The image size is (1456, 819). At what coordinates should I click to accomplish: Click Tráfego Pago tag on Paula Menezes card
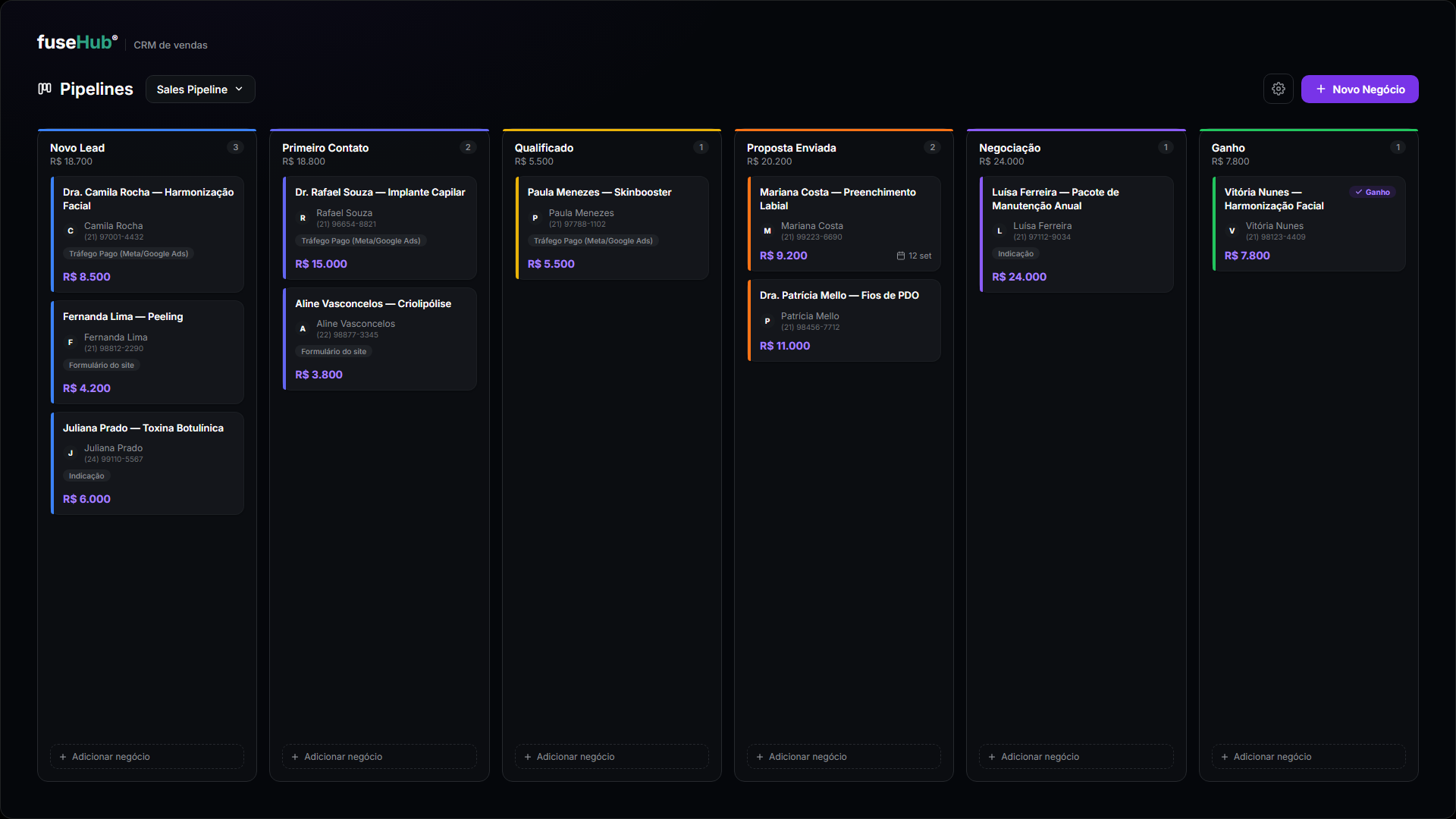click(593, 240)
